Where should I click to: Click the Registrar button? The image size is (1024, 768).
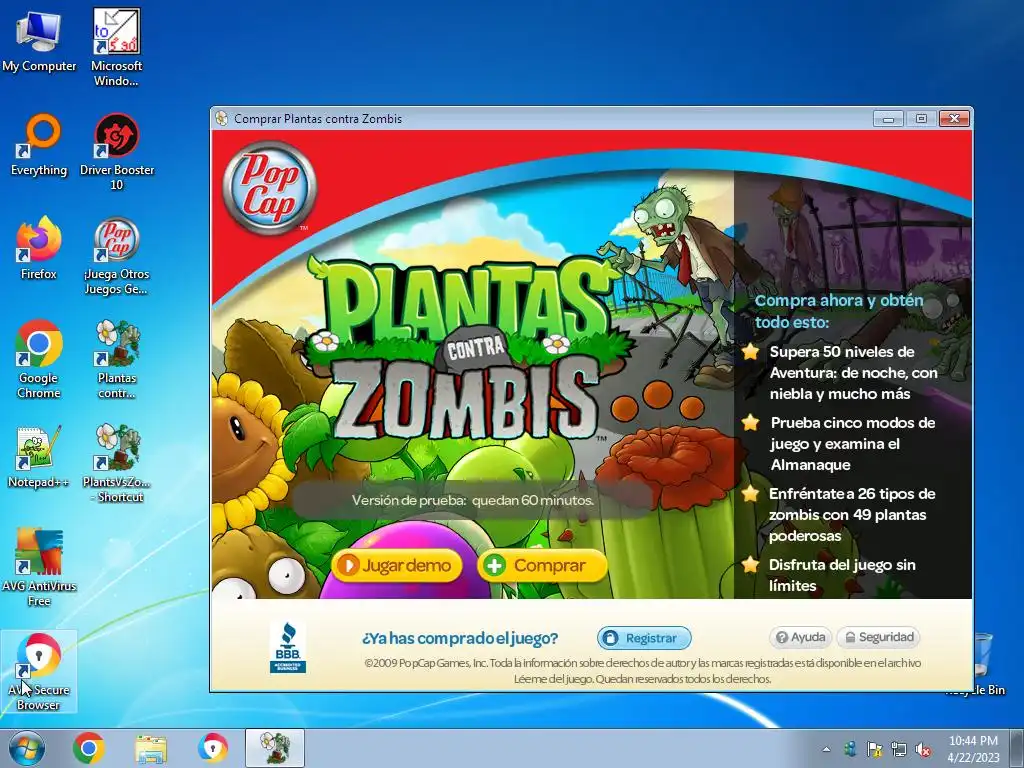(644, 638)
